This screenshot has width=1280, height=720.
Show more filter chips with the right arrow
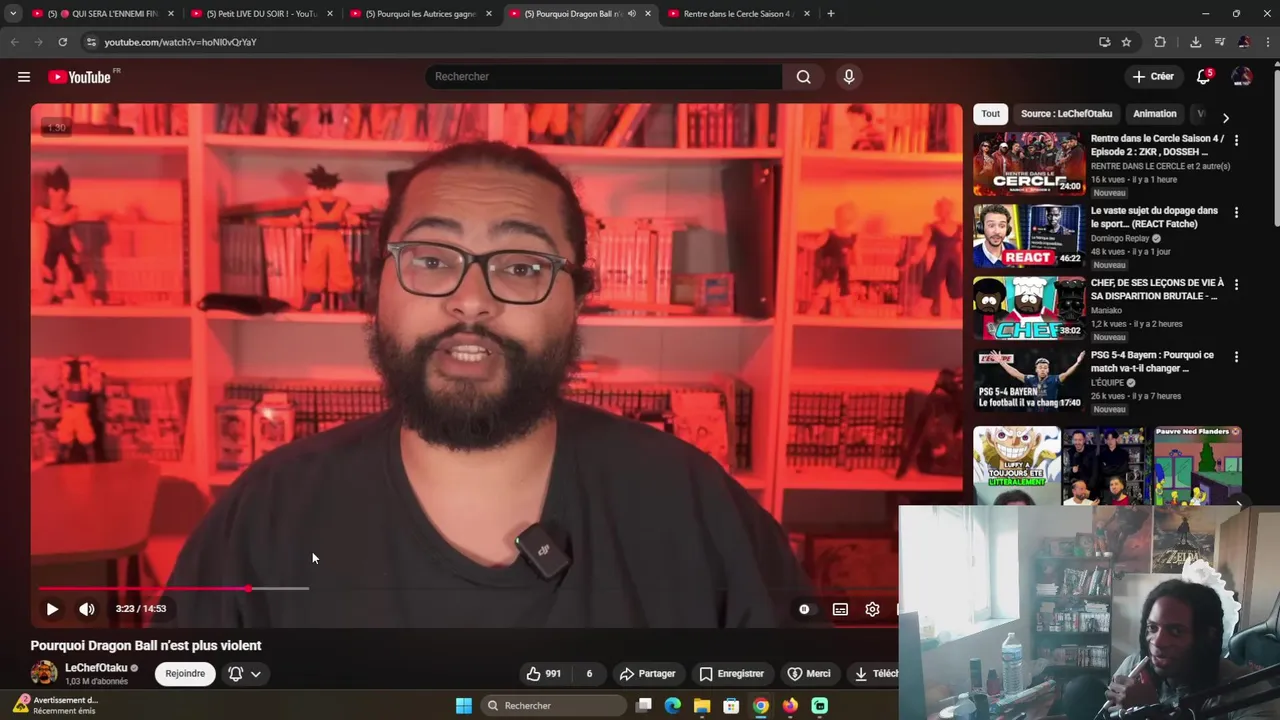pyautogui.click(x=1226, y=117)
